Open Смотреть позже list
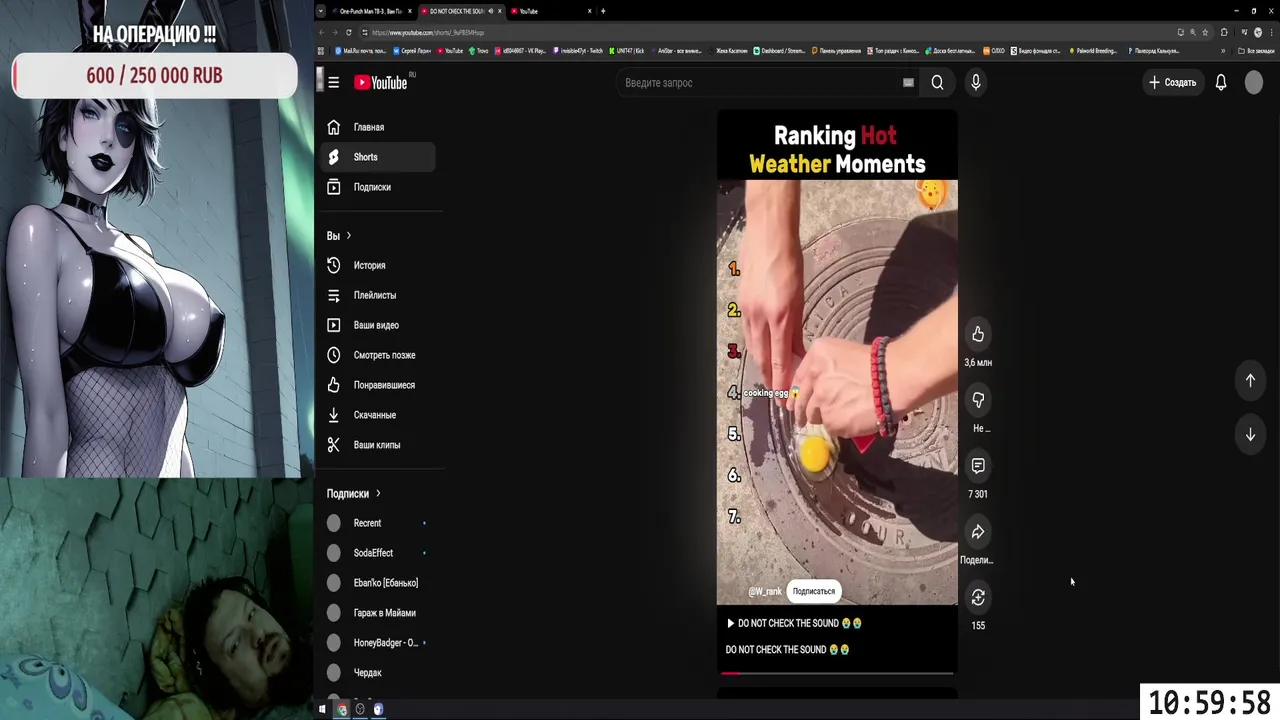 pyautogui.click(x=380, y=355)
